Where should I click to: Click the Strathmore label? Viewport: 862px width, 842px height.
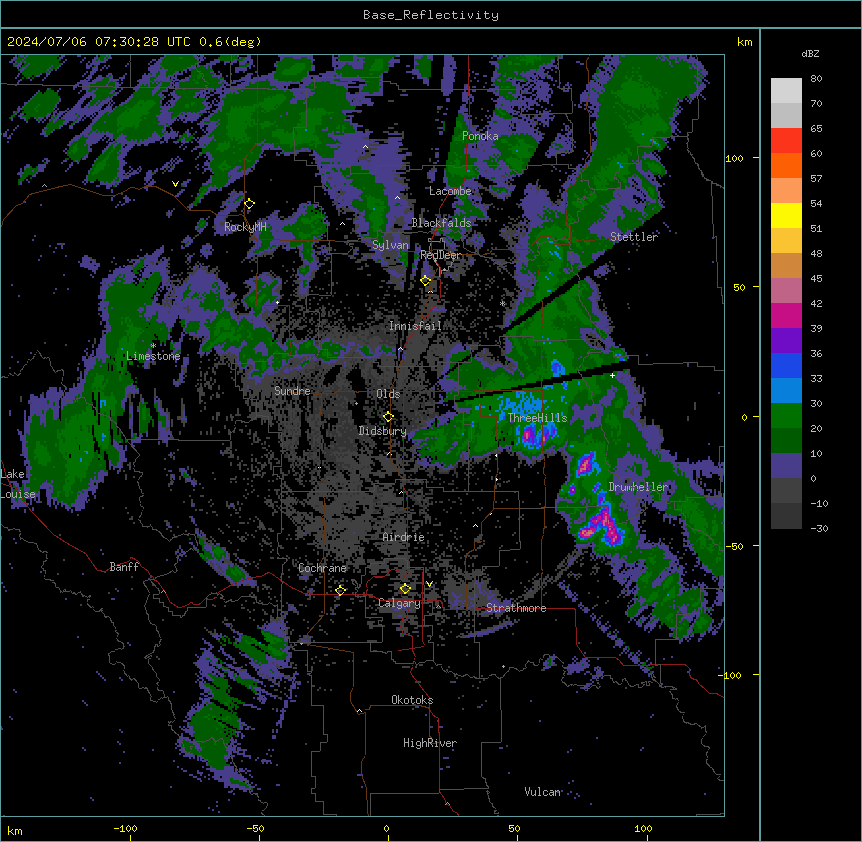pyautogui.click(x=516, y=608)
